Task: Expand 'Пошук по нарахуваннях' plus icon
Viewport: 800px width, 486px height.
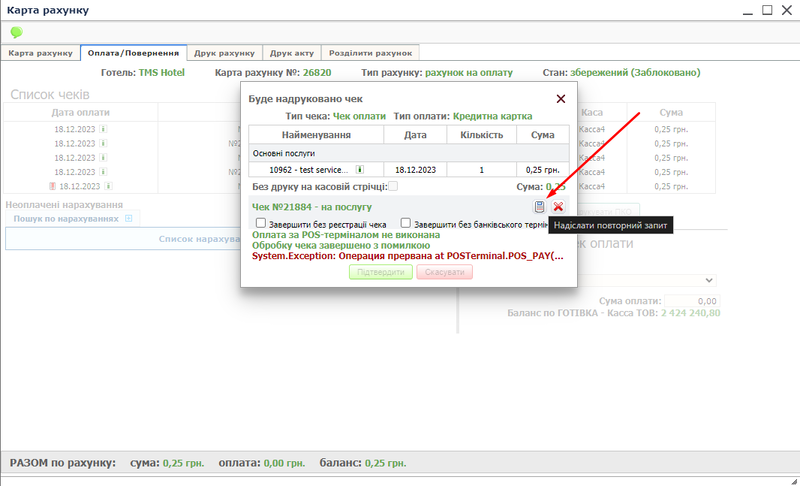Action: point(128,218)
